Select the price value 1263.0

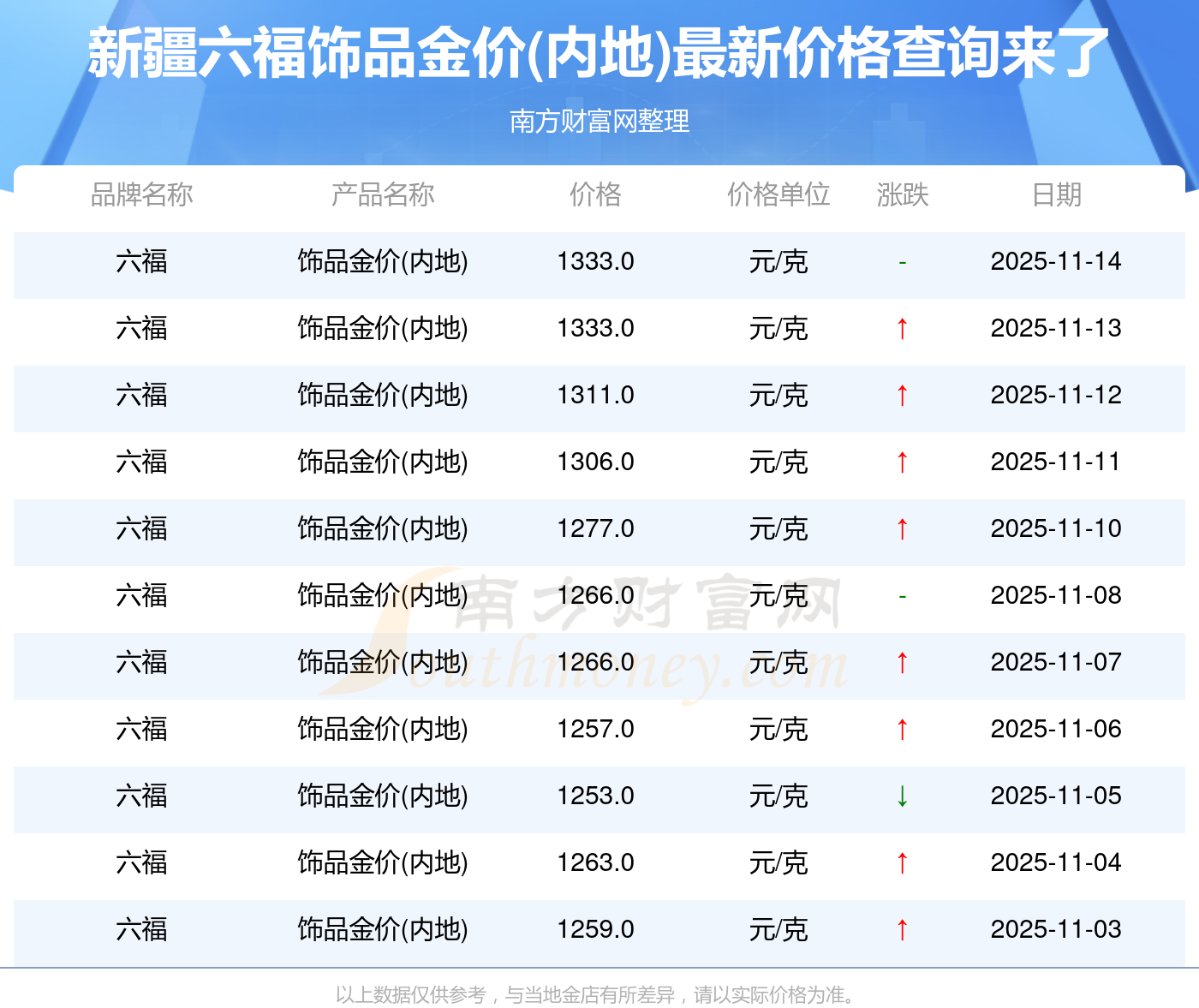coord(595,862)
